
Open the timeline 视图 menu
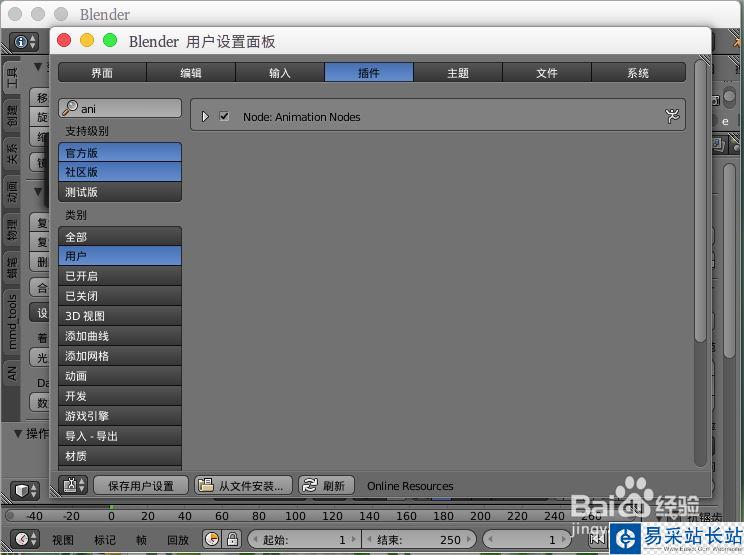pyautogui.click(x=63, y=540)
